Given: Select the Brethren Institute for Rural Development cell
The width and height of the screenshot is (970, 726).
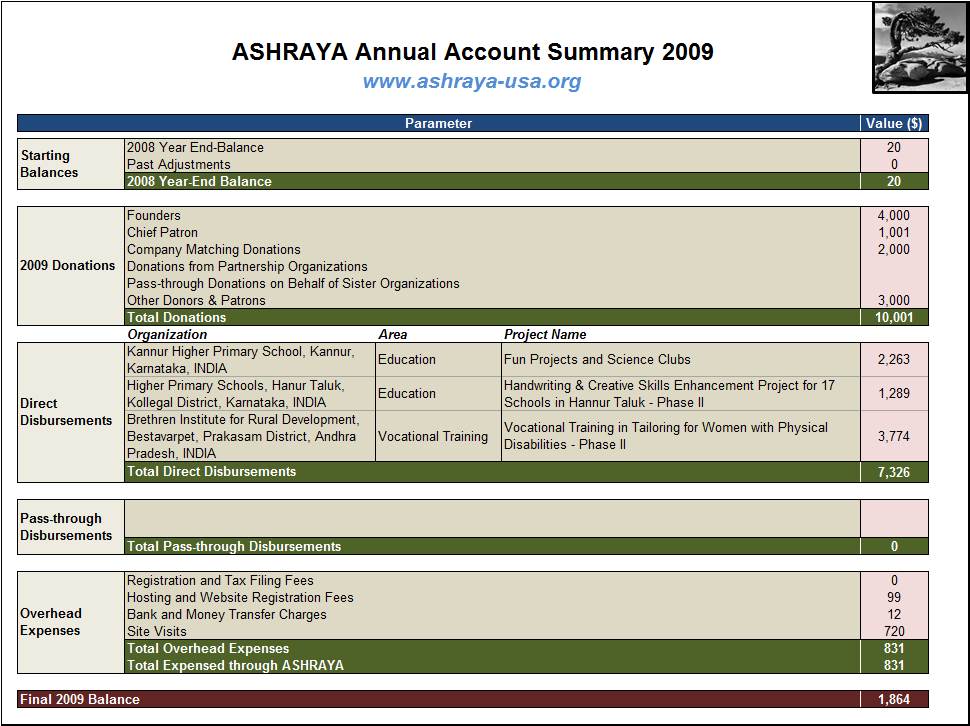Looking at the screenshot, I should 250,436.
